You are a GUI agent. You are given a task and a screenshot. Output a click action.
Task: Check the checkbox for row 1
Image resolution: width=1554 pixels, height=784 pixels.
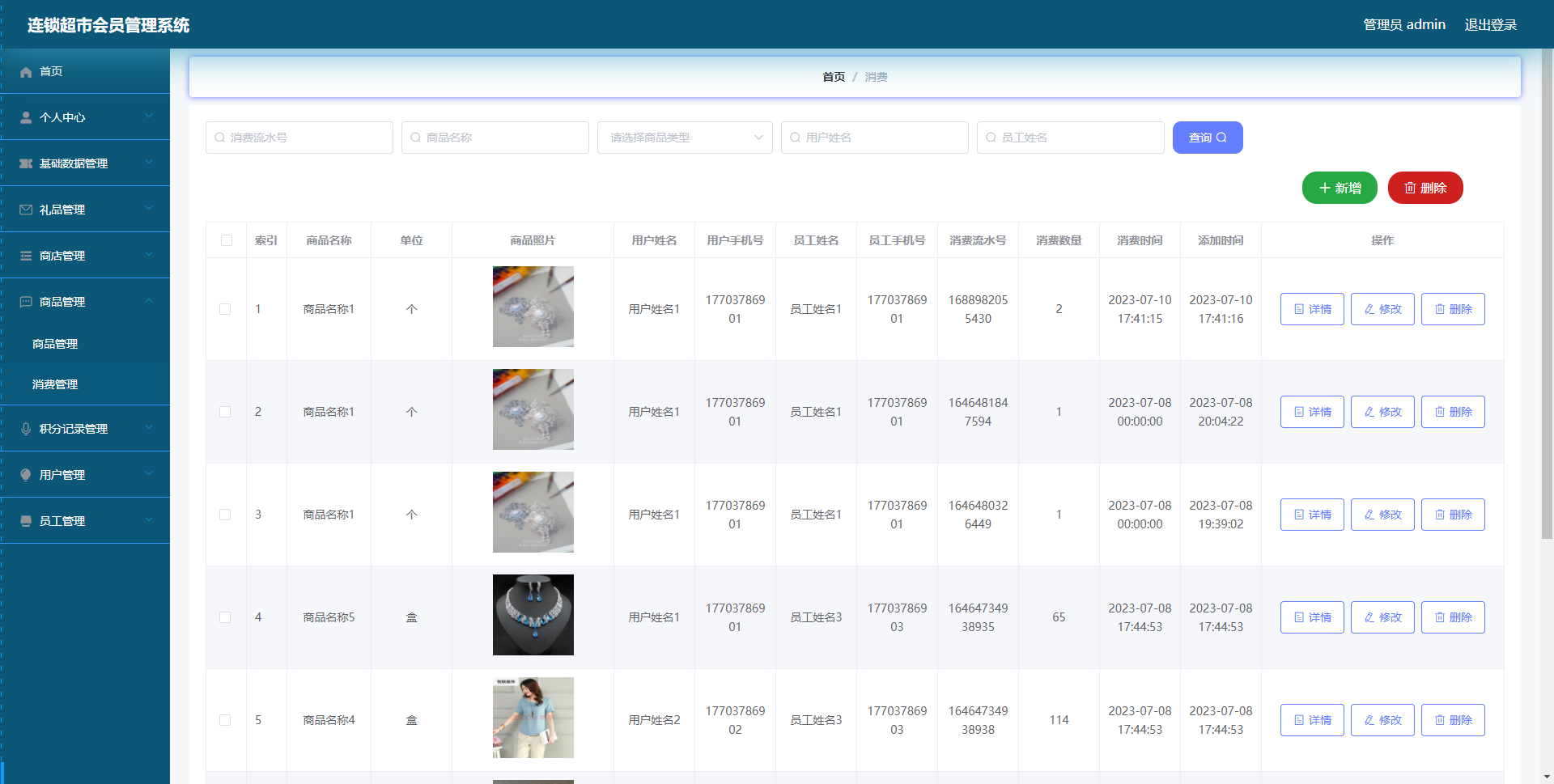tap(225, 310)
